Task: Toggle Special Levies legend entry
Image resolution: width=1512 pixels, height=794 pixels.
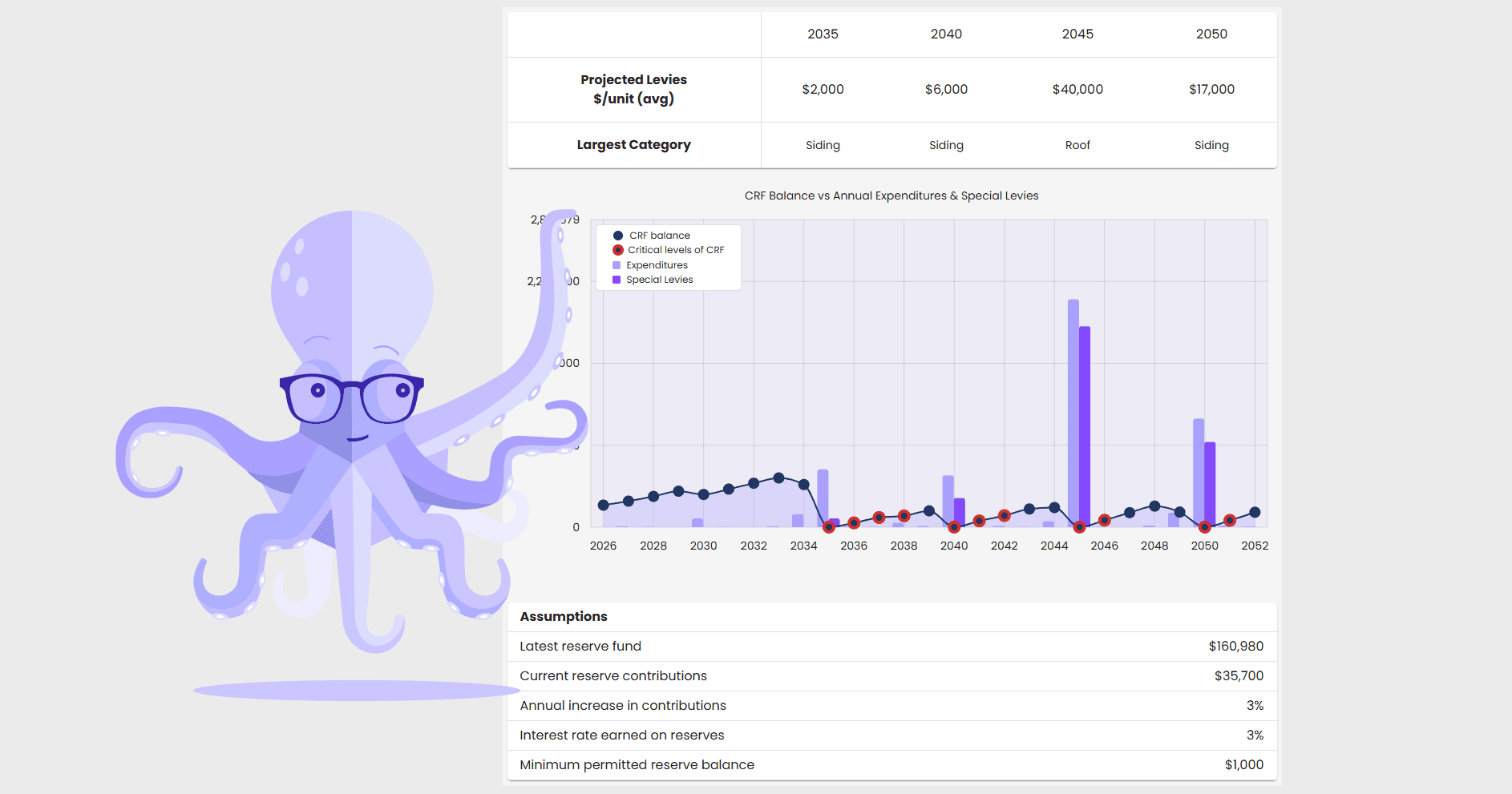Action: [x=653, y=280]
